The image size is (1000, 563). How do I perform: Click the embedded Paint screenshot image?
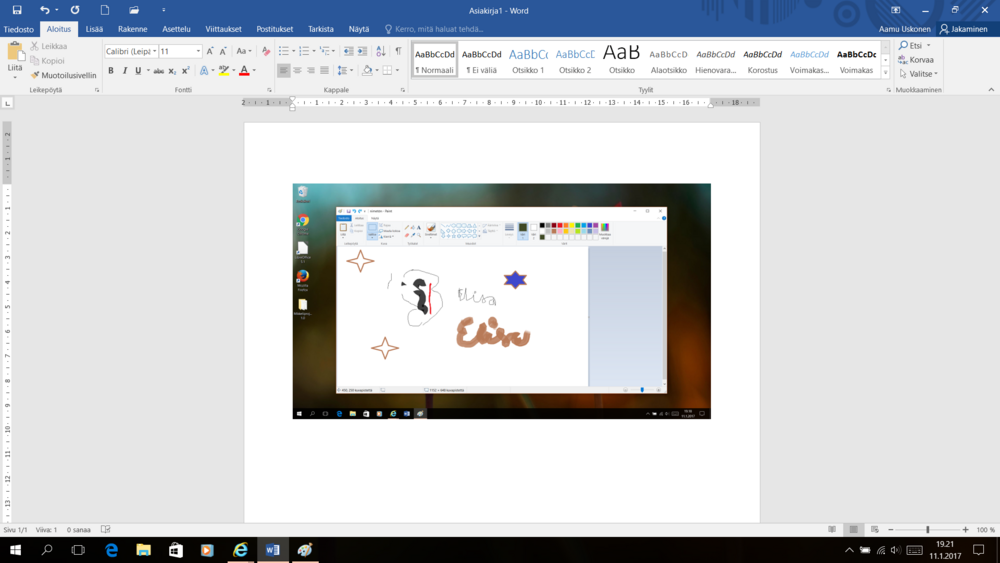pos(501,300)
